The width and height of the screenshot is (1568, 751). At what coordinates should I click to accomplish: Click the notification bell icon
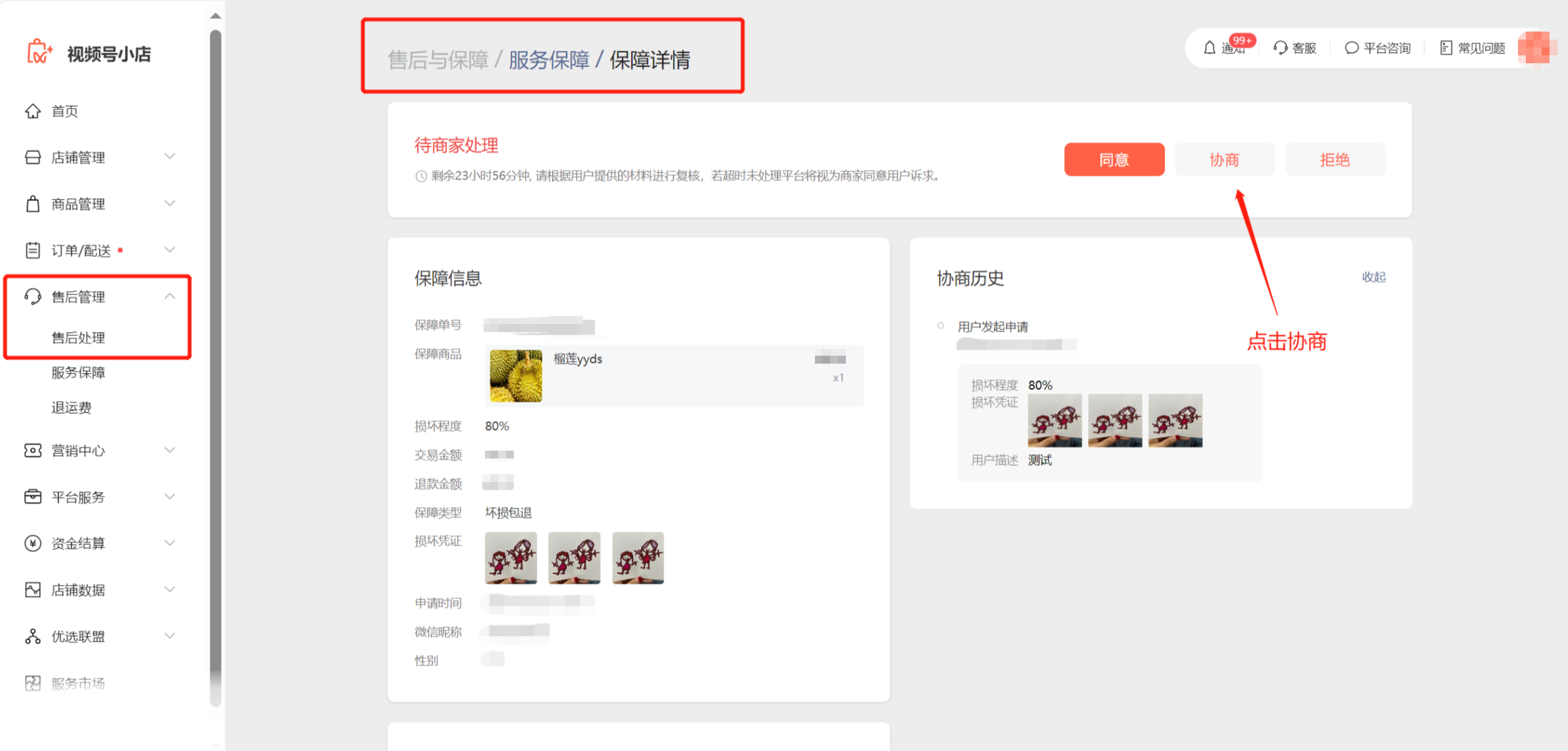tap(1209, 48)
